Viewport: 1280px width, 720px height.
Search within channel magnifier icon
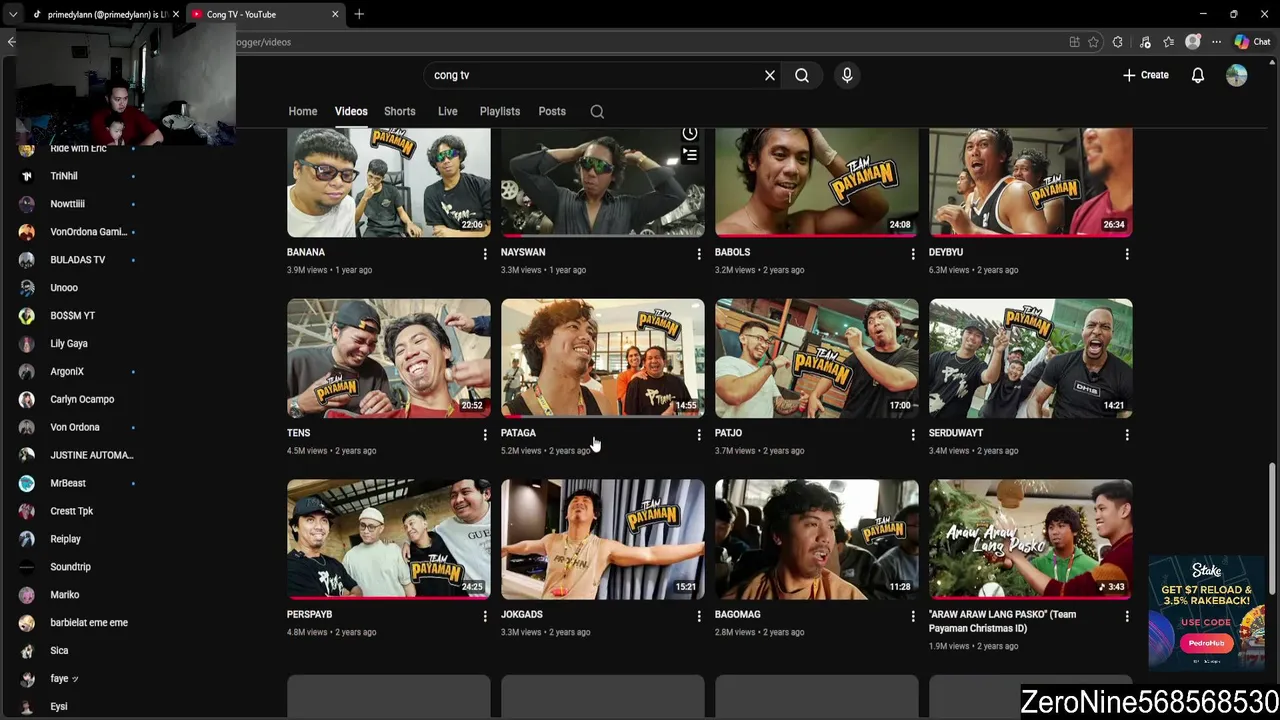tap(597, 112)
